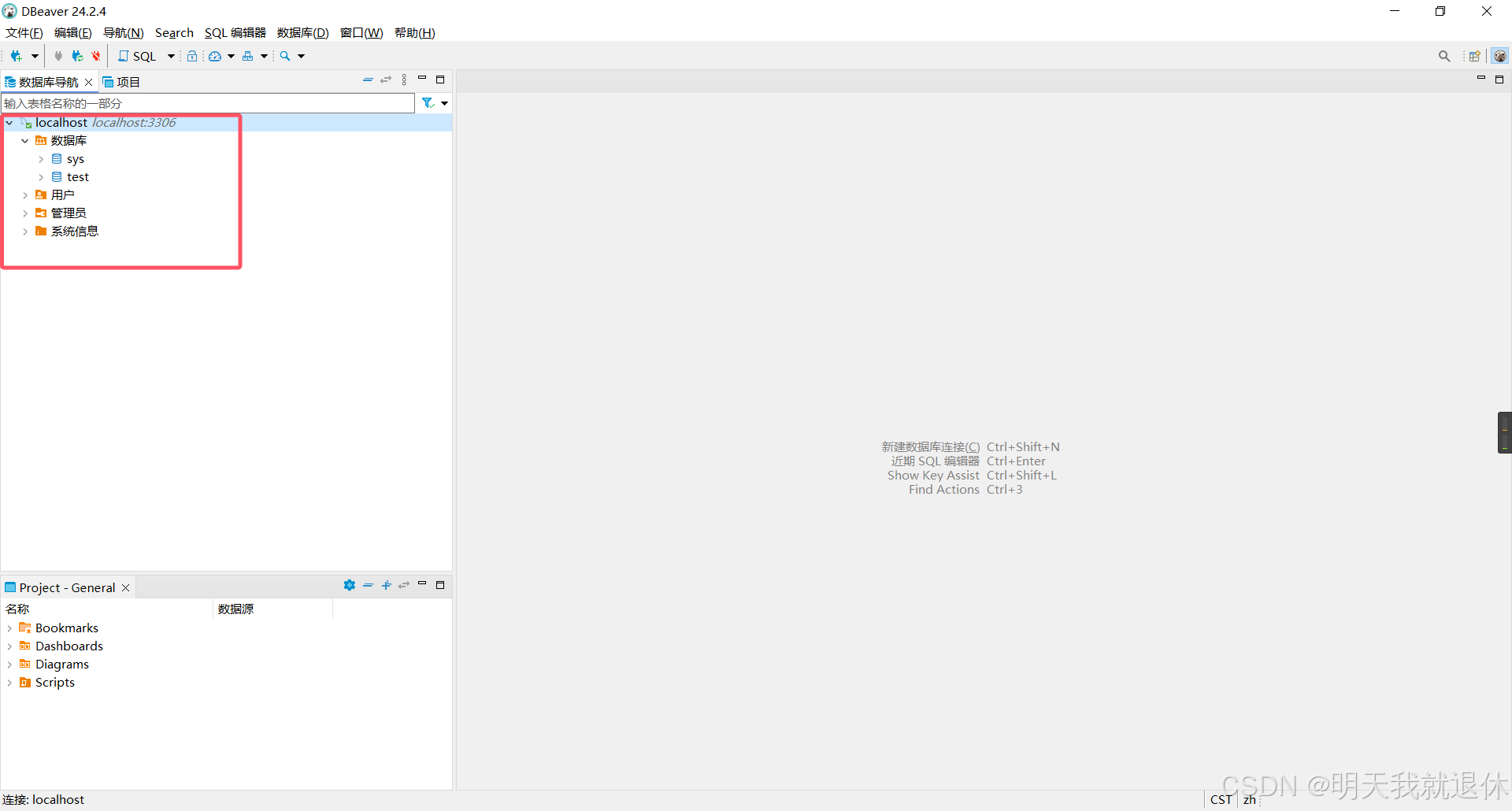Click the global search icon top right

pyautogui.click(x=1444, y=56)
